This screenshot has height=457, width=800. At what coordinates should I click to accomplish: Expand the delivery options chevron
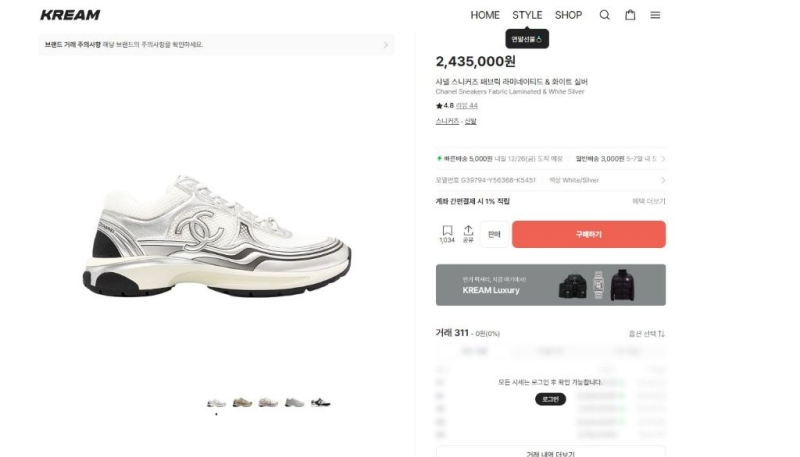[662, 158]
